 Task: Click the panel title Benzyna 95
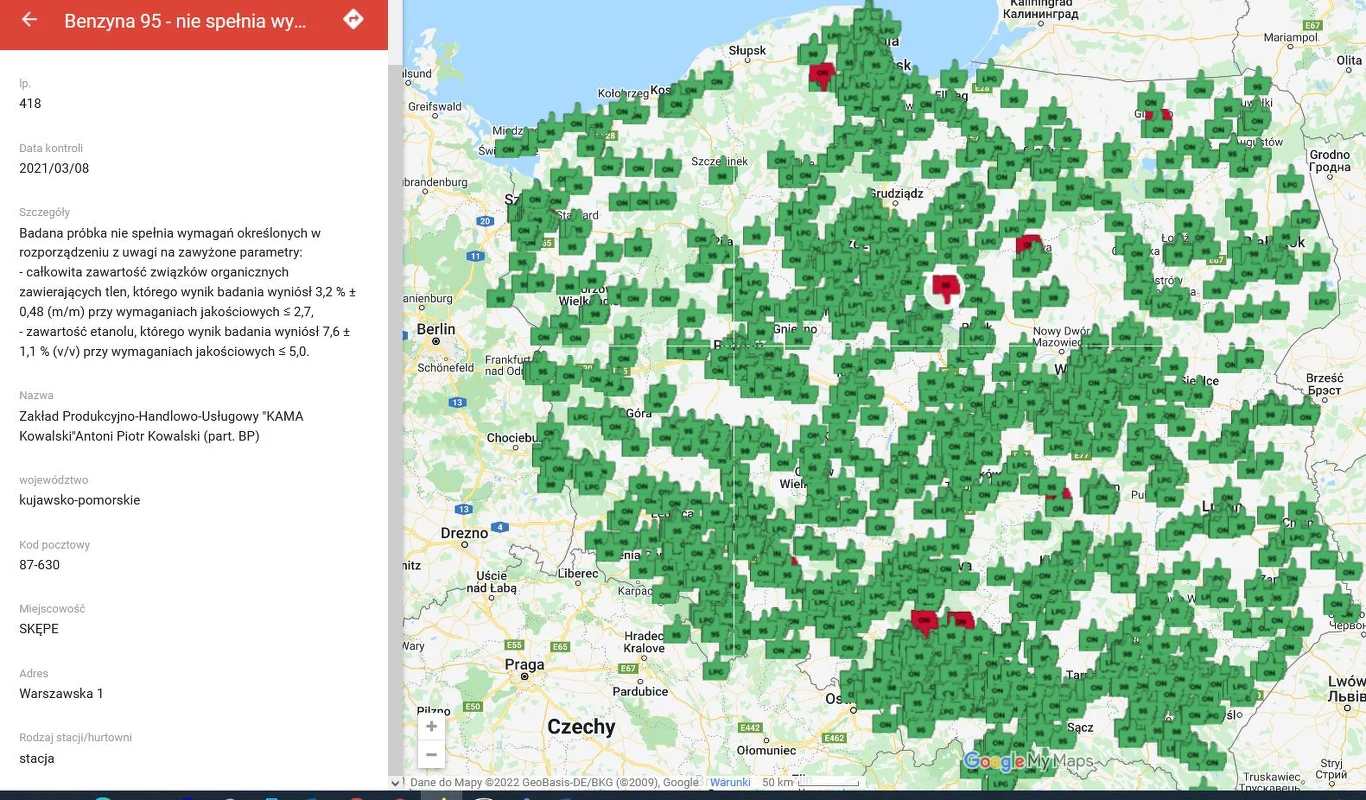click(185, 21)
